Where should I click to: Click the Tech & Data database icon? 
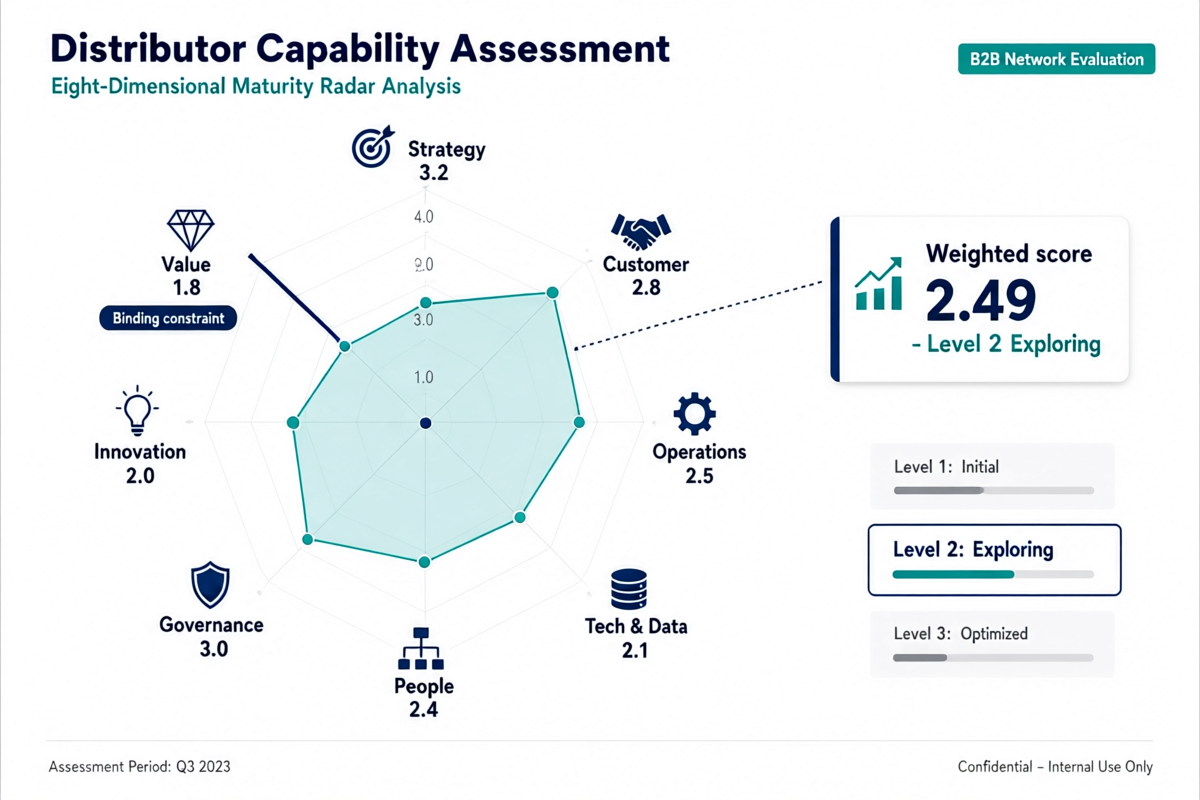pyautogui.click(x=629, y=589)
